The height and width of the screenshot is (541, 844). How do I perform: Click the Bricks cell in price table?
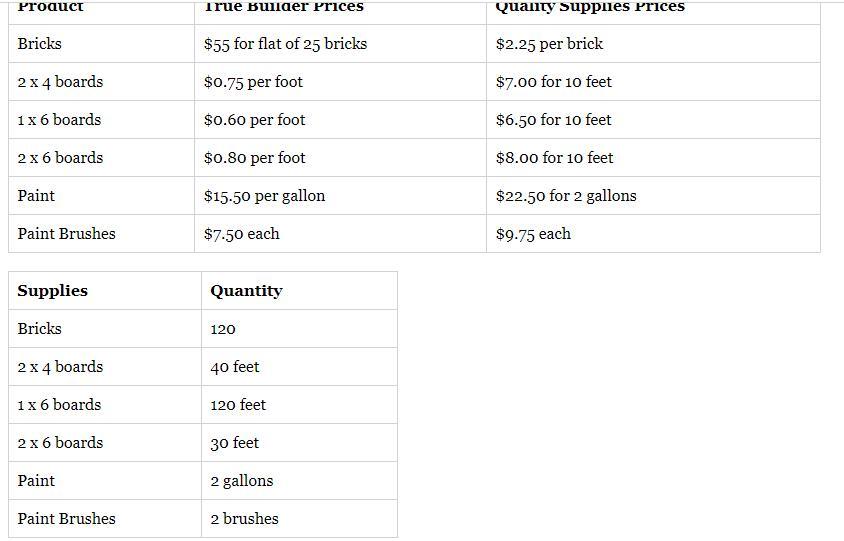[101, 44]
